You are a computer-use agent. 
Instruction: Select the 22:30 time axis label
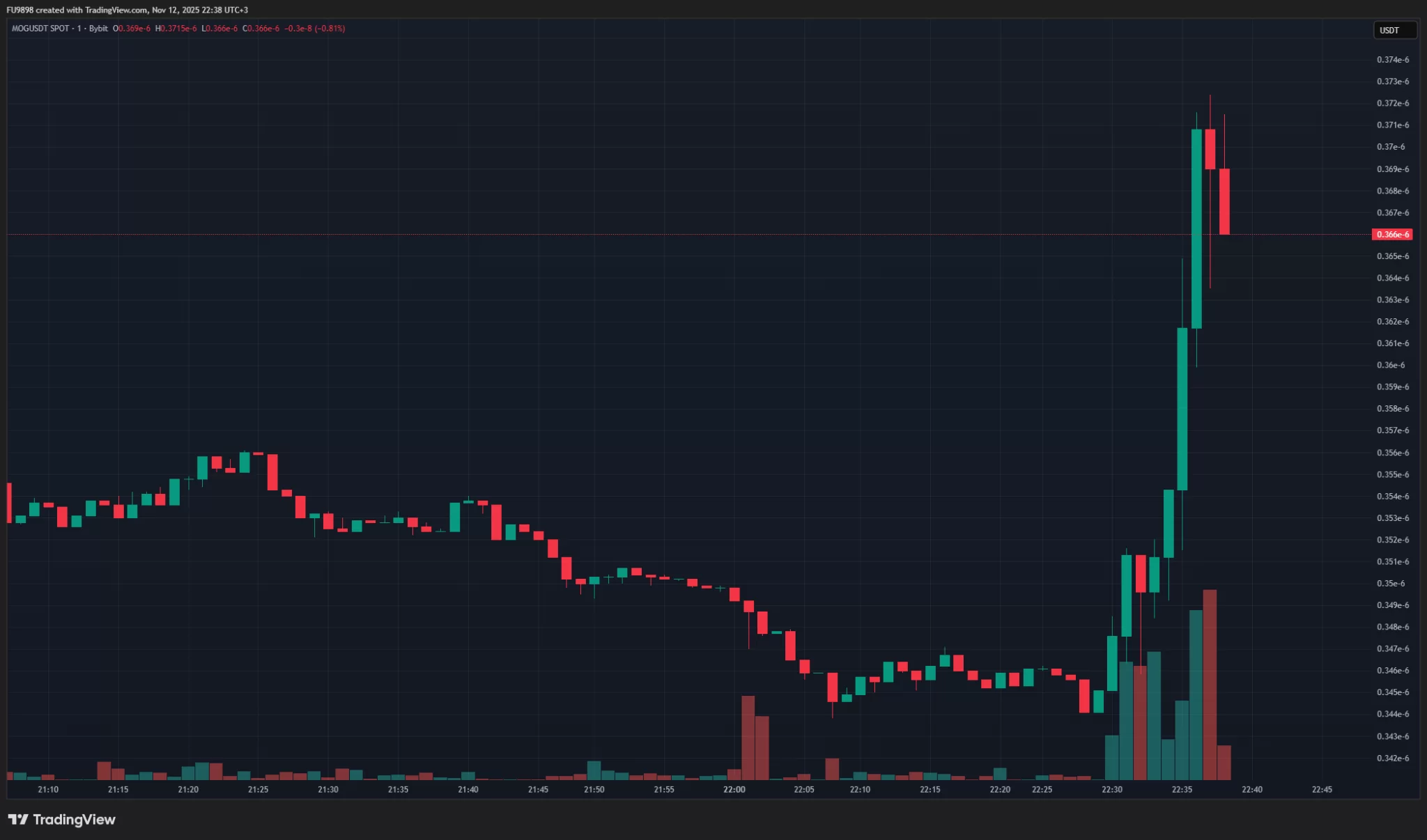pos(1113,790)
